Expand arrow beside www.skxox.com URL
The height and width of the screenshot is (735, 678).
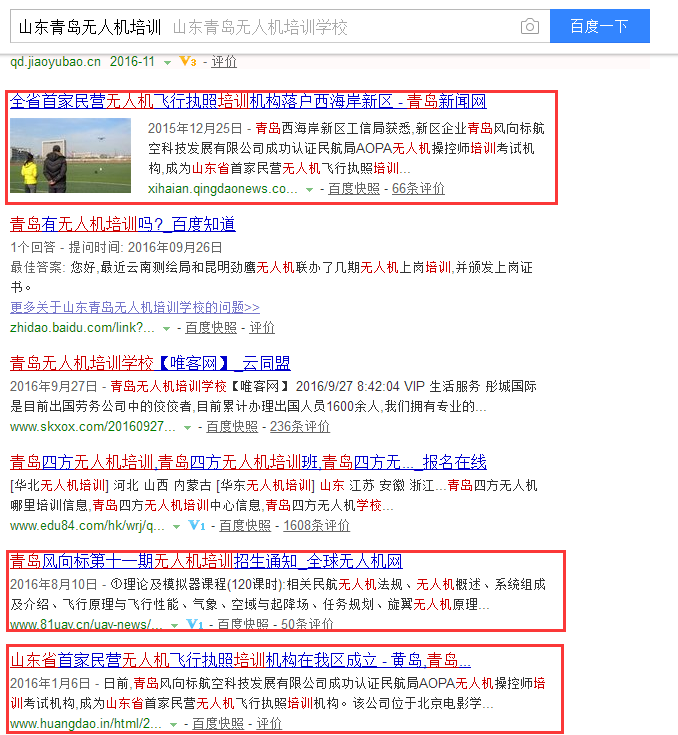tap(188, 428)
